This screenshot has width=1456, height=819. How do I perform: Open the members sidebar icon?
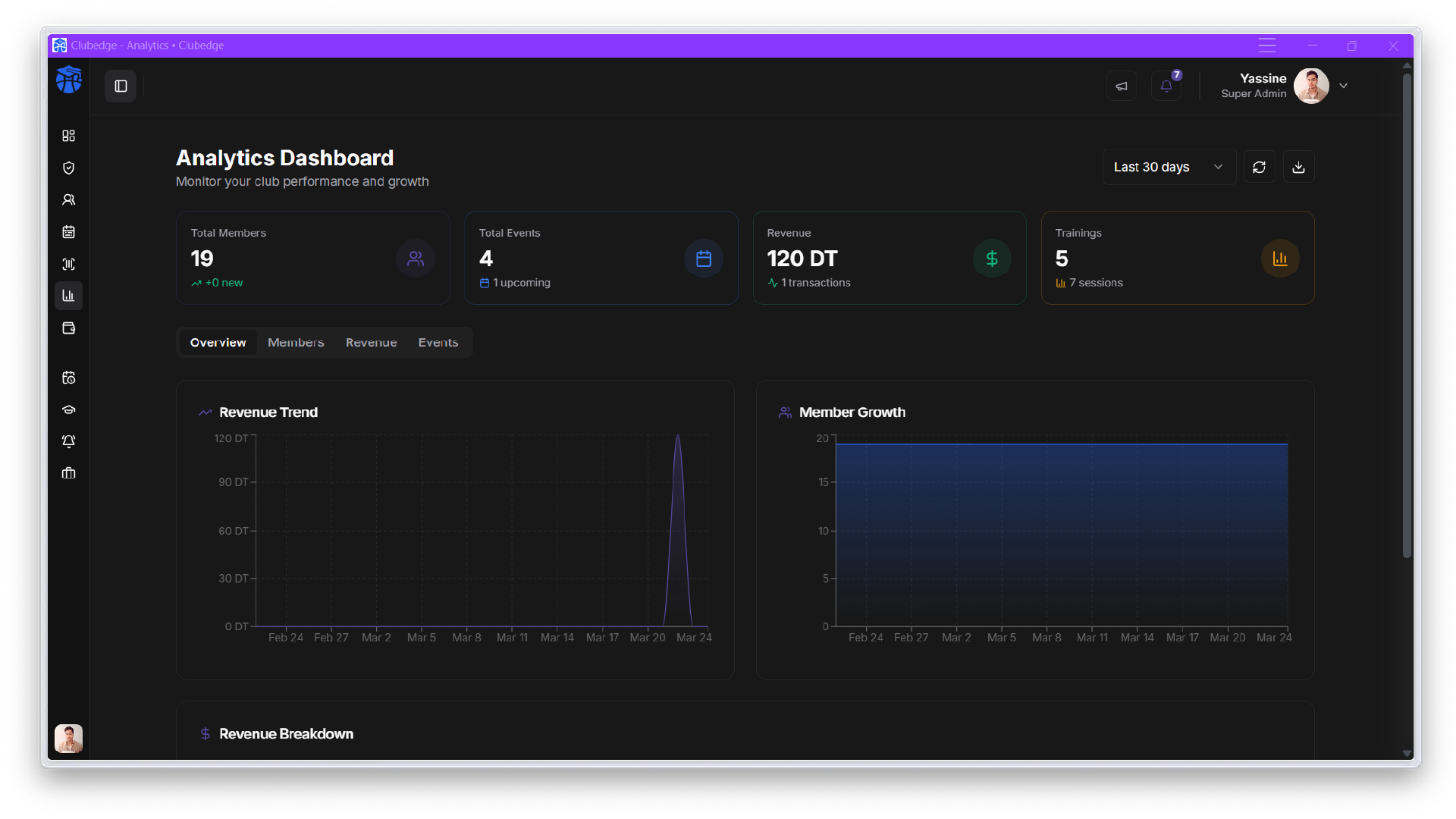point(68,199)
